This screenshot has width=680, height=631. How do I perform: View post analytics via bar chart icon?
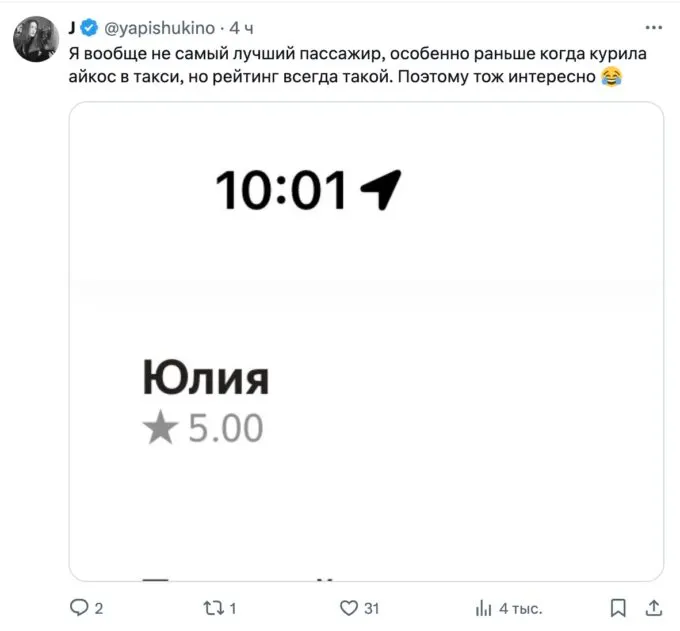(x=484, y=607)
